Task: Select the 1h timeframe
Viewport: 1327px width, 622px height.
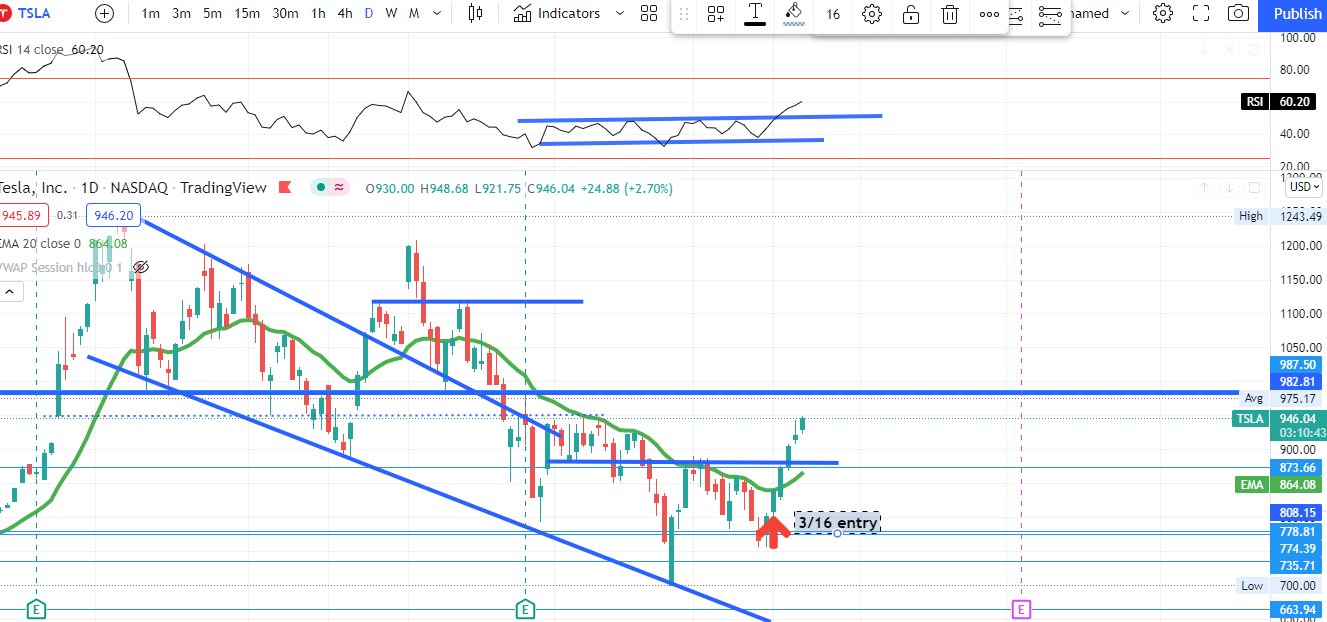Action: (x=318, y=13)
